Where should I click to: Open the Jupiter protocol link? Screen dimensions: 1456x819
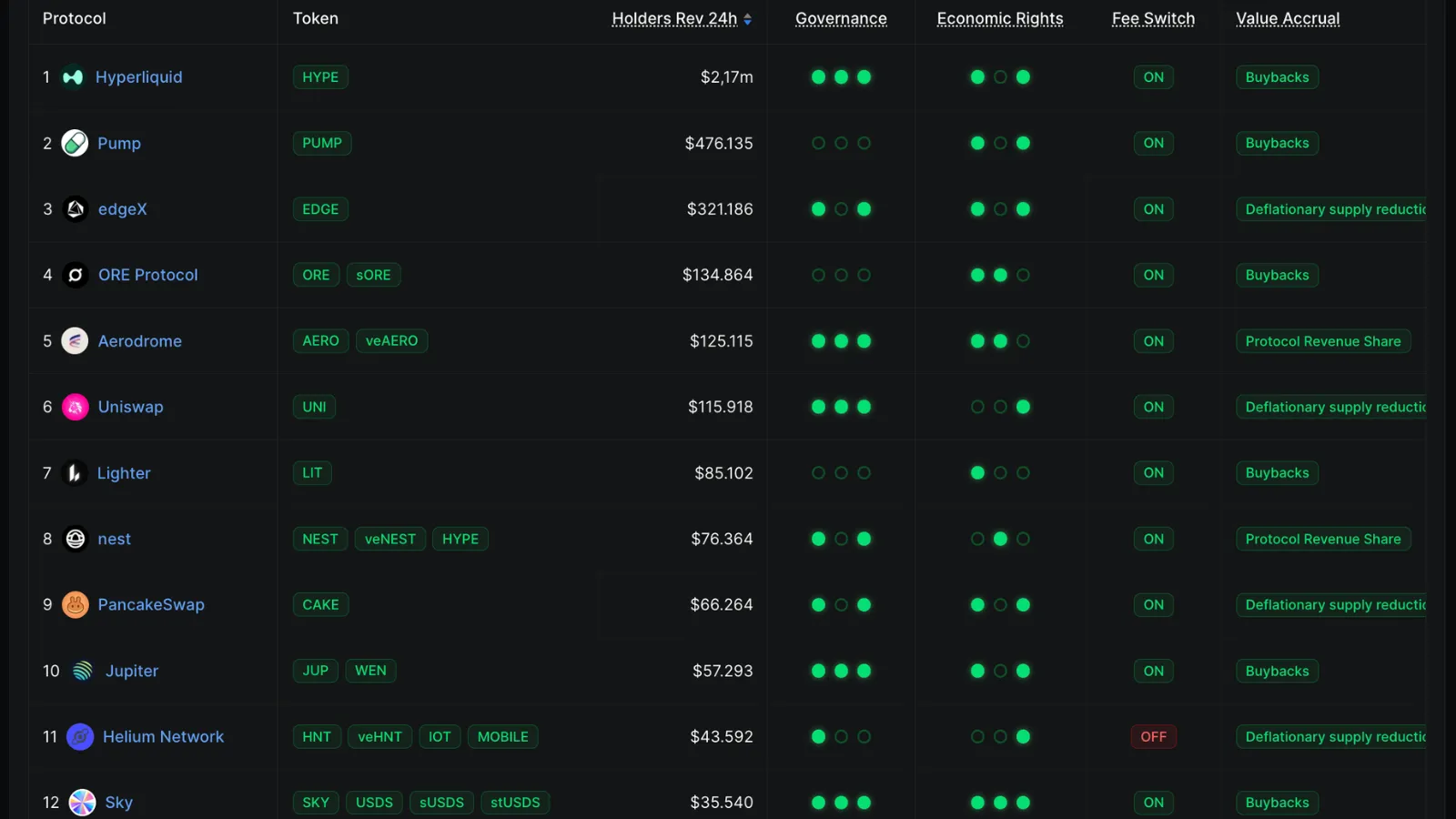coord(132,671)
